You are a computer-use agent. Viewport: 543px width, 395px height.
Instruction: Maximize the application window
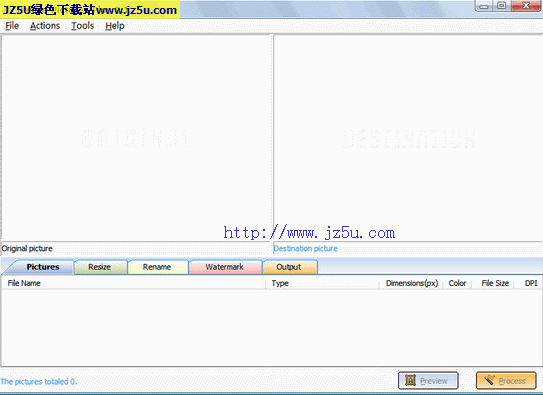coord(501,6)
